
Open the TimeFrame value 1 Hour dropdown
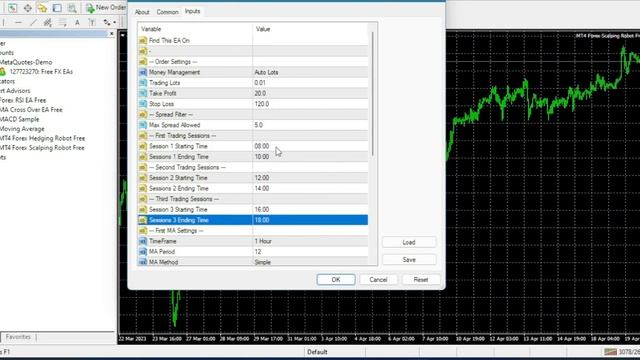(310, 241)
